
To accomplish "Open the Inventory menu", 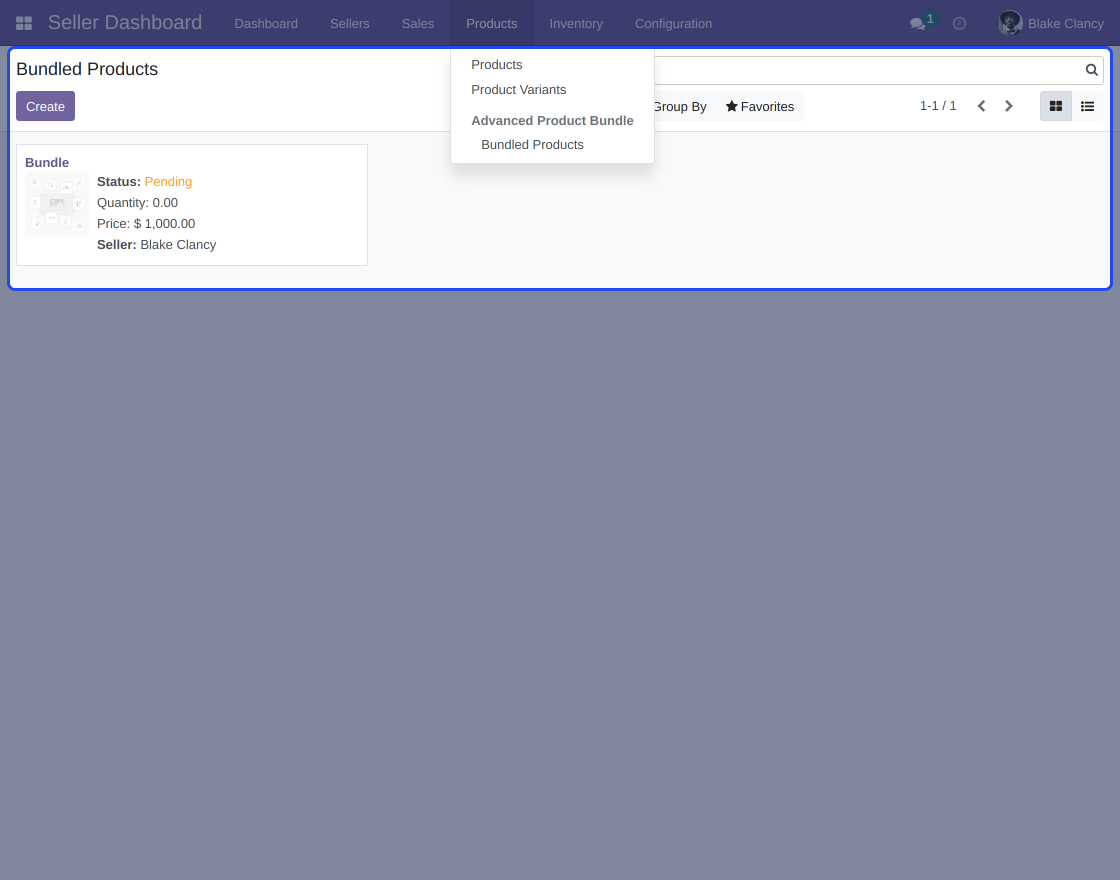I will pos(576,24).
